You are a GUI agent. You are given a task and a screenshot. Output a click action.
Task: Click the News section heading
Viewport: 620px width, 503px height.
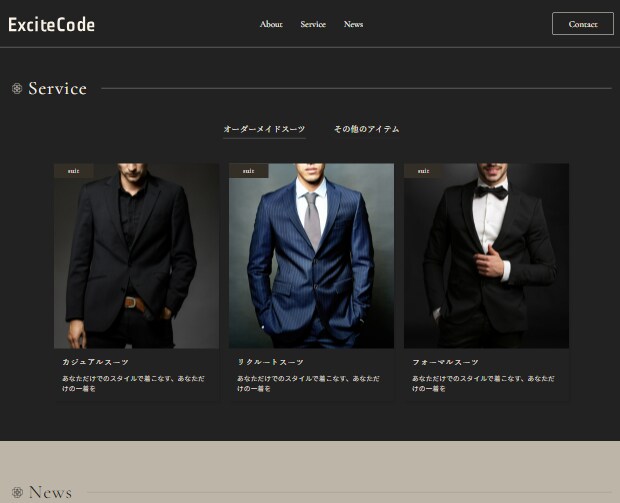[x=50, y=493]
